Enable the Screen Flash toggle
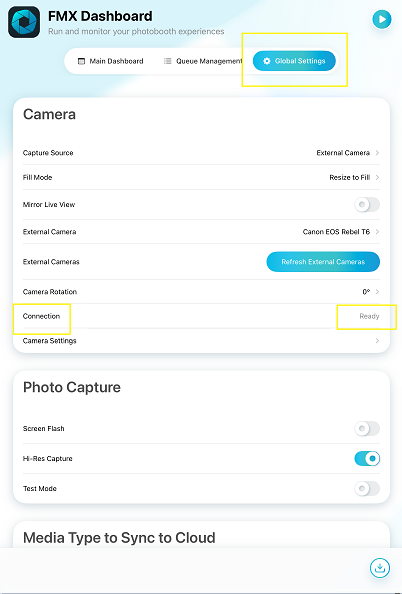Screen dimensions: 402x594 pyautogui.click(x=367, y=428)
